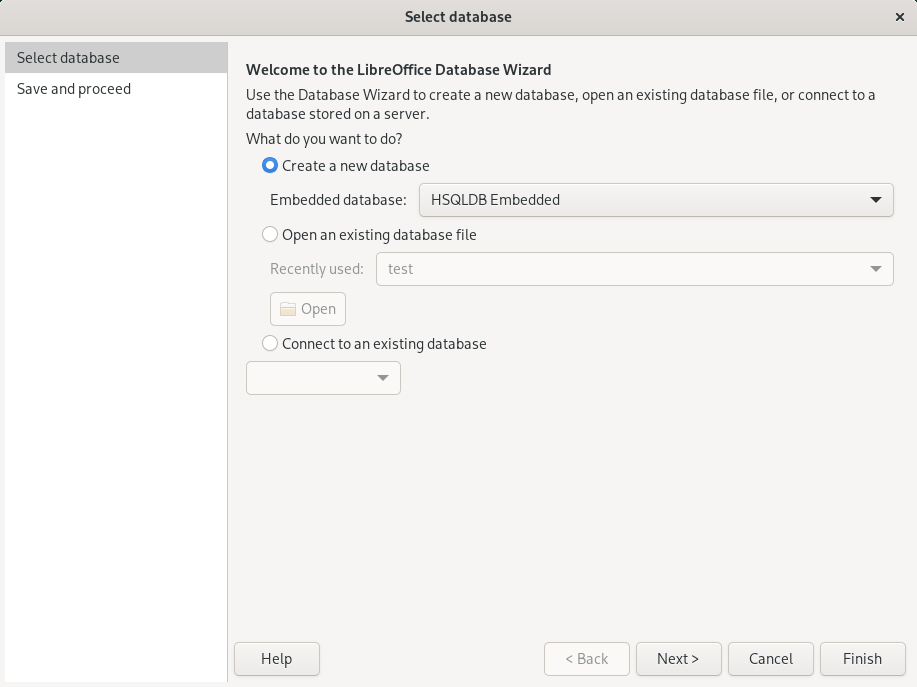Click the Next > button

click(x=678, y=659)
